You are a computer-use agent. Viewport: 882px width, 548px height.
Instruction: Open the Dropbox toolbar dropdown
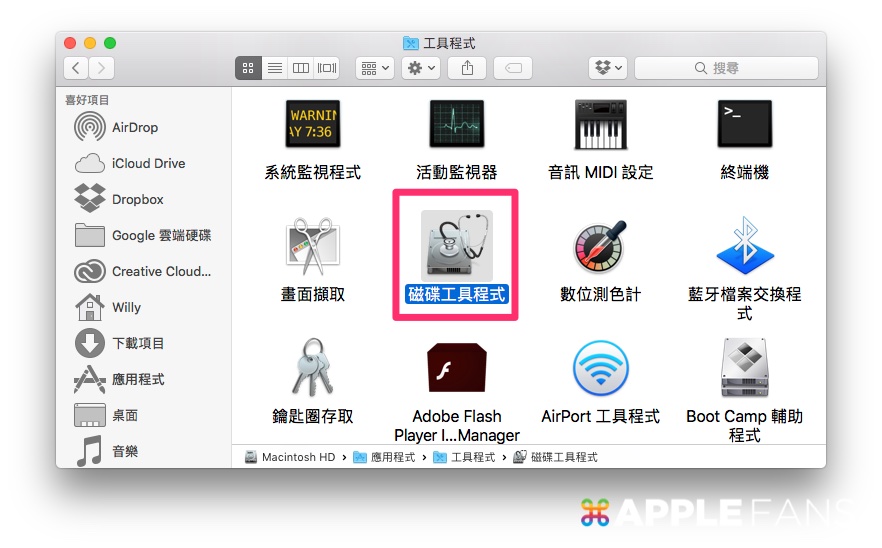click(608, 68)
